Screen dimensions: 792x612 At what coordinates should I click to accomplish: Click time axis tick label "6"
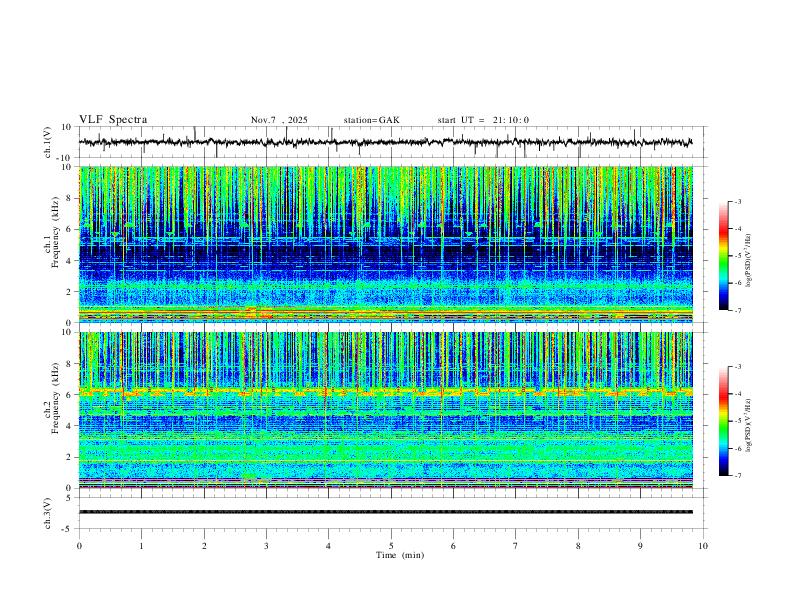[453, 546]
